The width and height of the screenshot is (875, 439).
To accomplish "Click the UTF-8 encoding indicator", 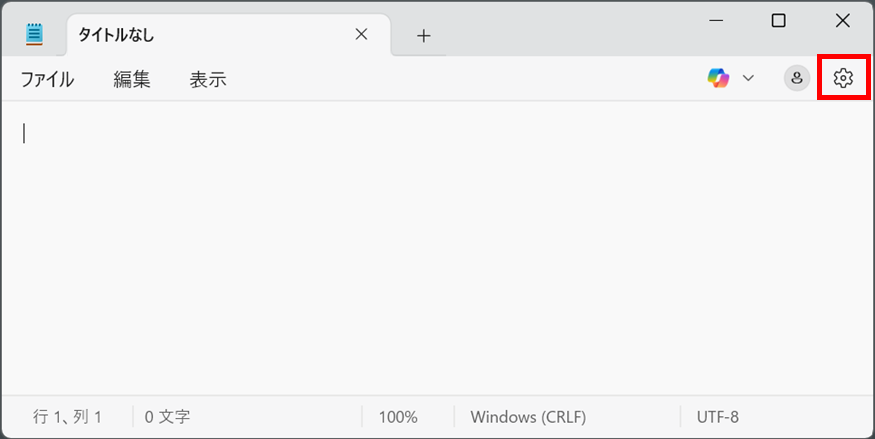I will tap(718, 417).
